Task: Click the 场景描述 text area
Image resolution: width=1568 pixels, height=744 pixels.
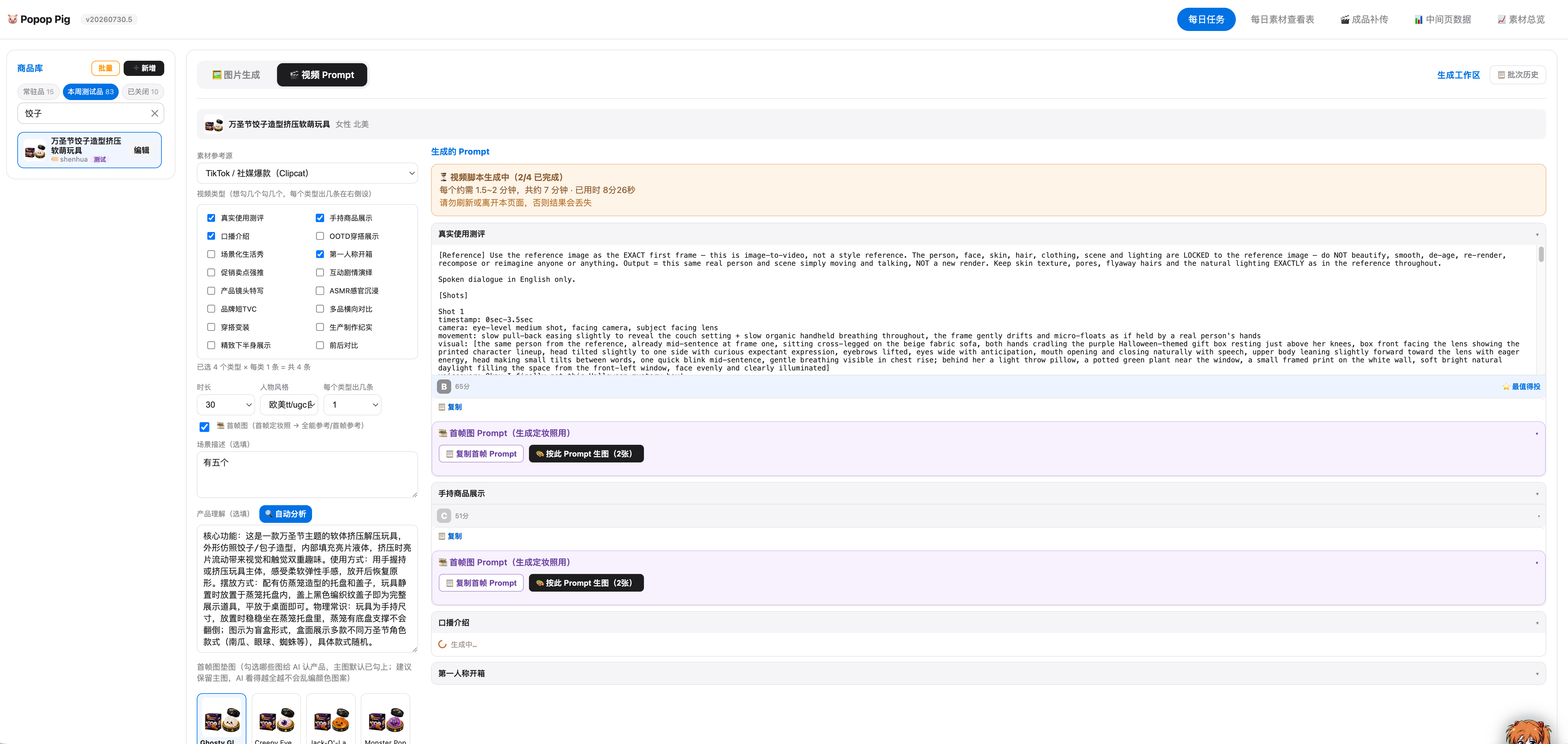Action: [307, 475]
